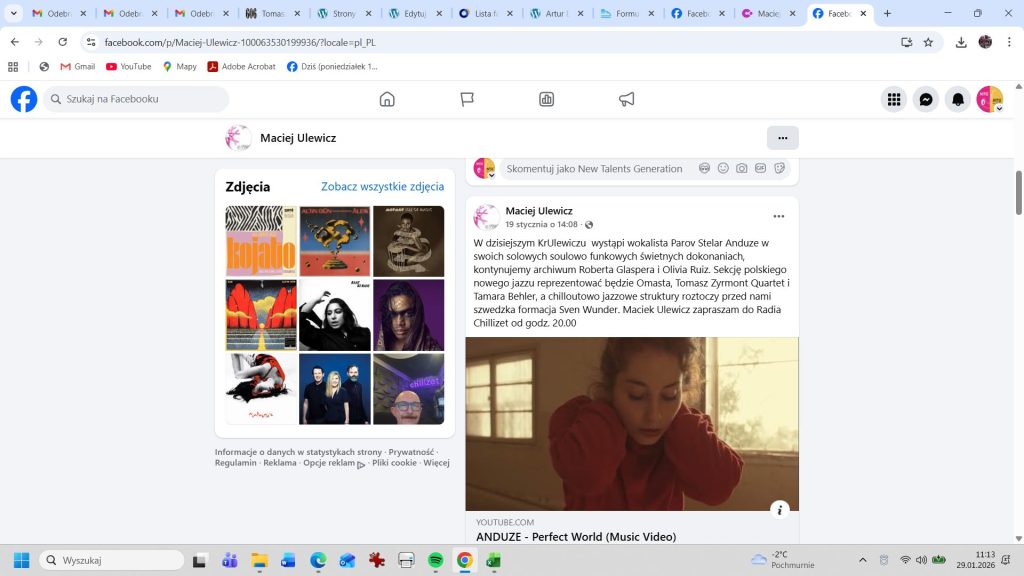Open page three-dot menu beside Maciej Ulewicz
The height and width of the screenshot is (576, 1024).
point(783,138)
